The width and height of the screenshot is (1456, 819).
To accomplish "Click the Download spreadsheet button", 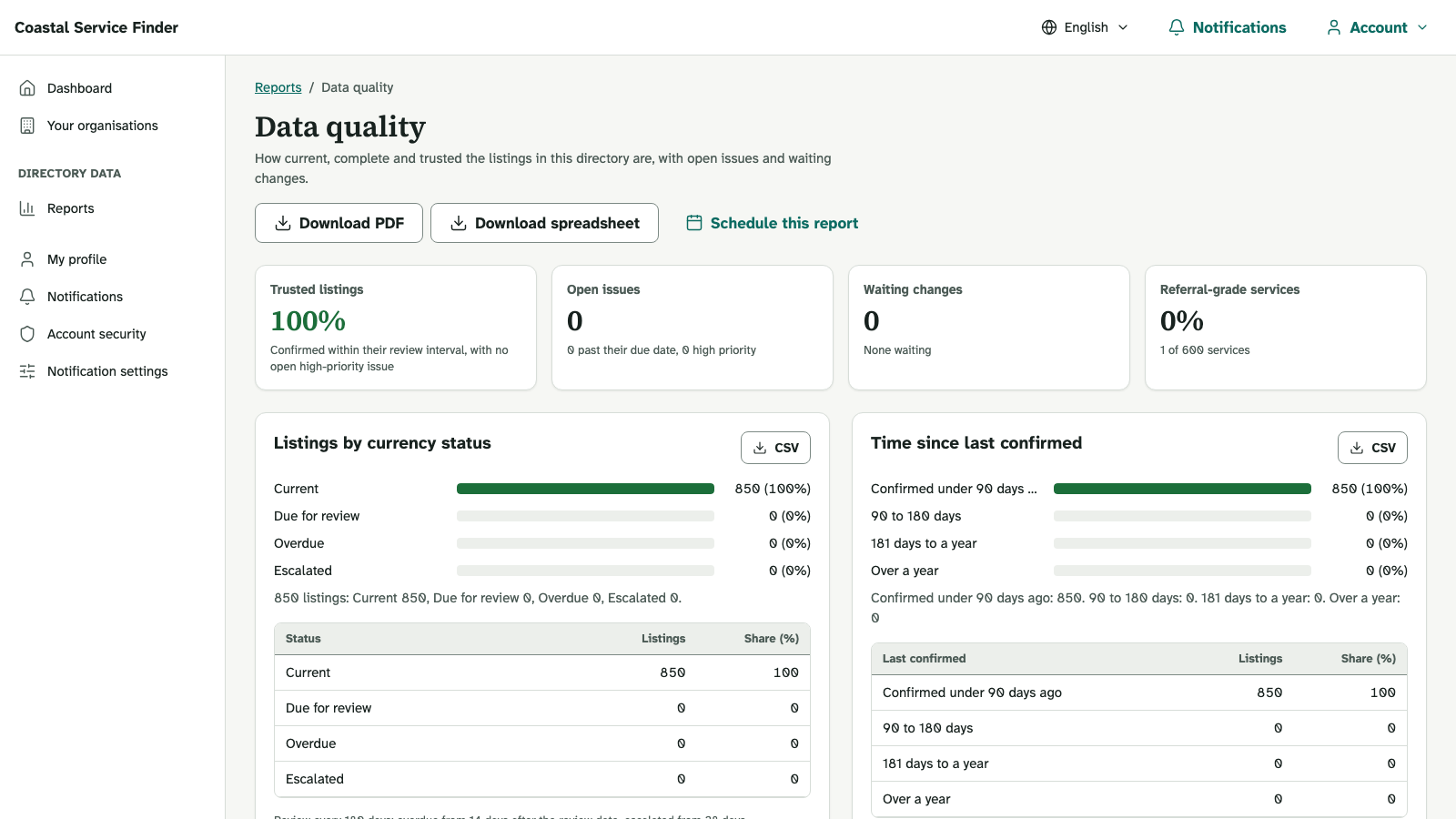I will [544, 223].
